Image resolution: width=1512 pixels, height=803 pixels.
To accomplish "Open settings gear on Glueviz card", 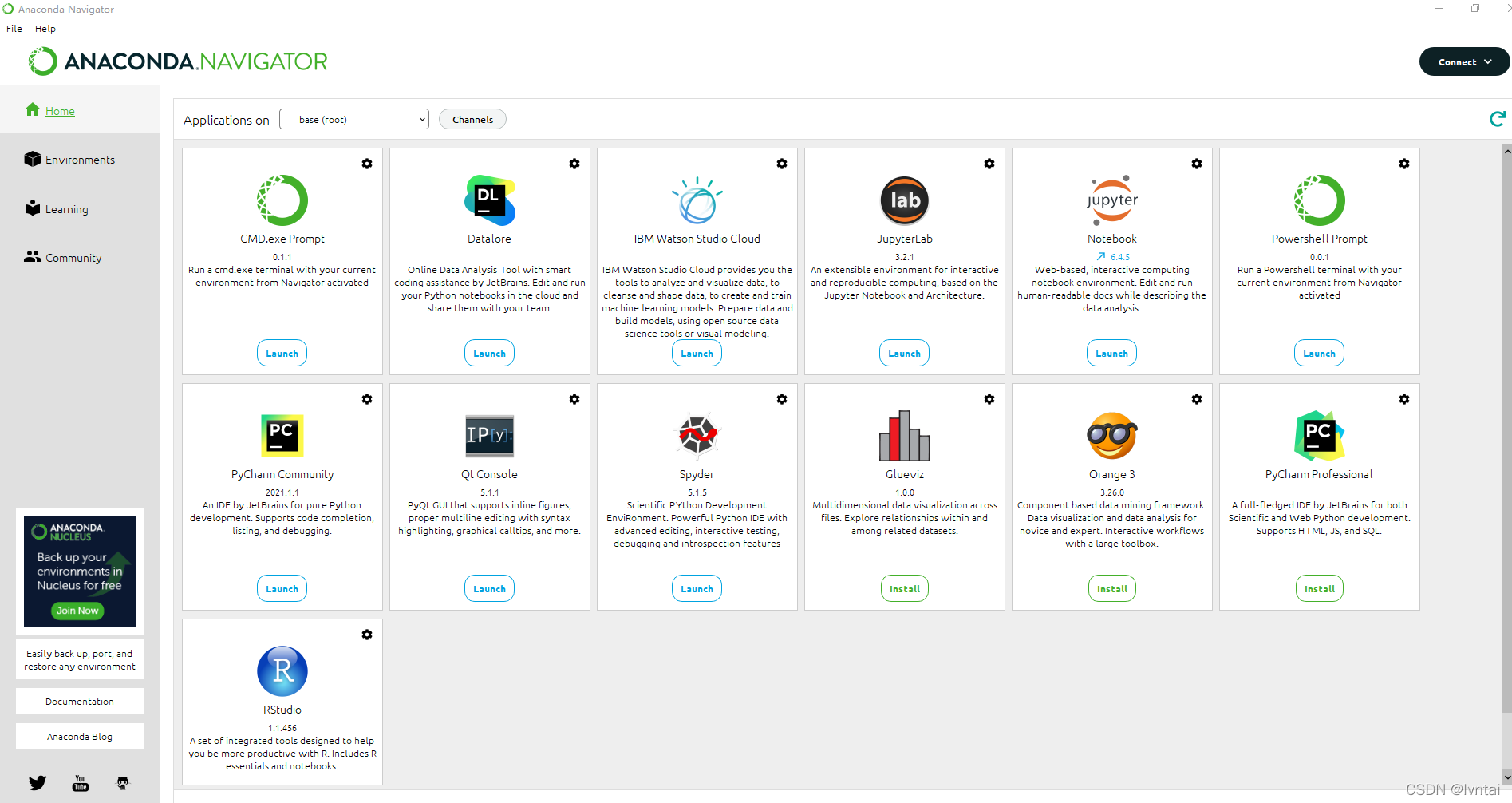I will [989, 399].
